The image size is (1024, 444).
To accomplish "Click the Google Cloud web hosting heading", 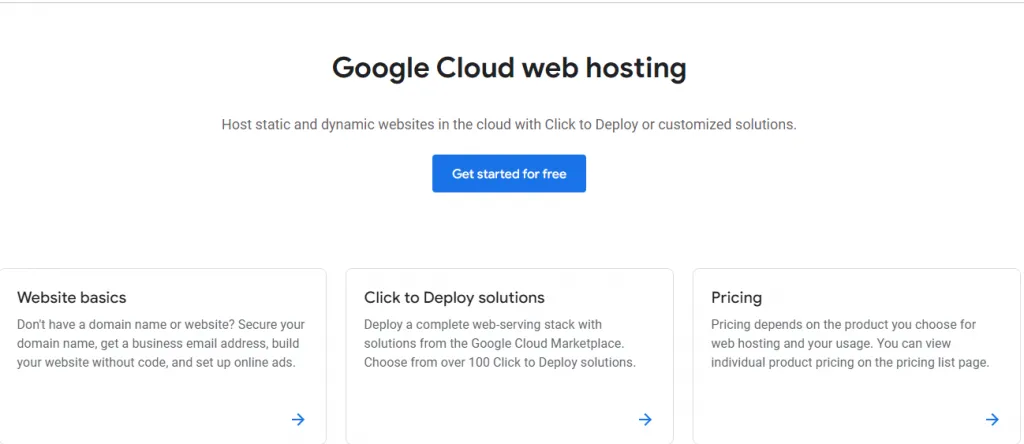I will tap(509, 69).
